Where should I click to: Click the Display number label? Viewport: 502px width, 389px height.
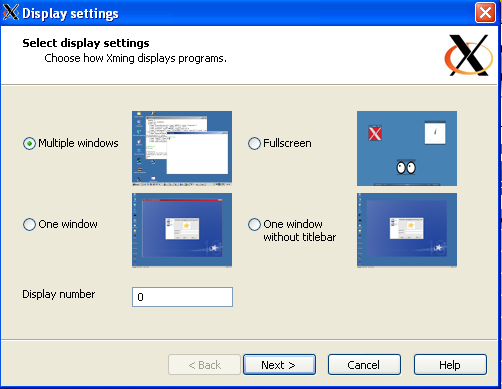point(59,294)
